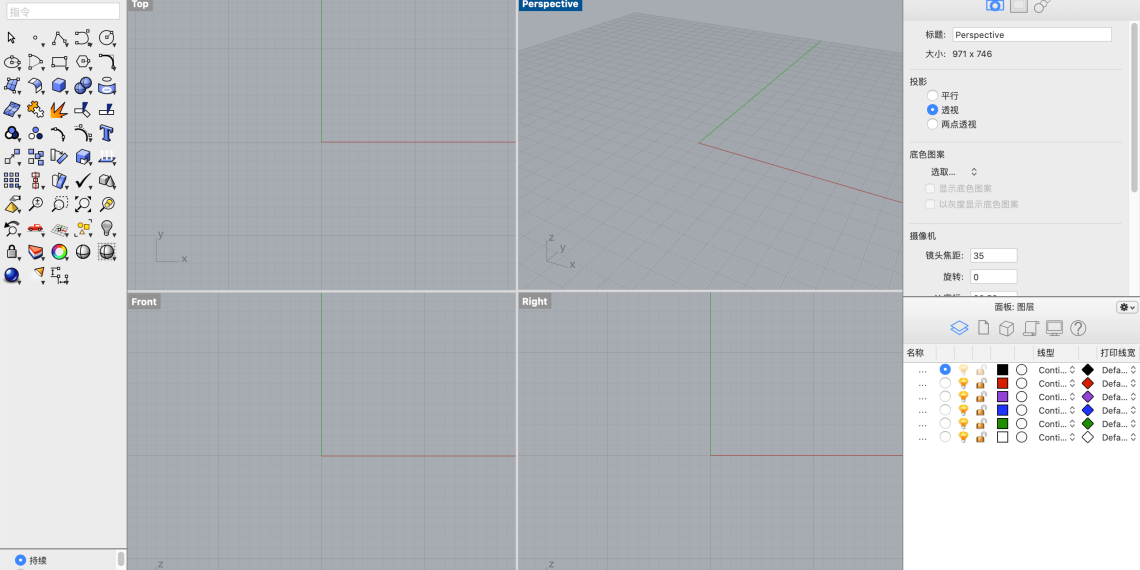Image resolution: width=1140 pixels, height=570 pixels.
Task: Select the Box solid tool
Action: [59, 86]
